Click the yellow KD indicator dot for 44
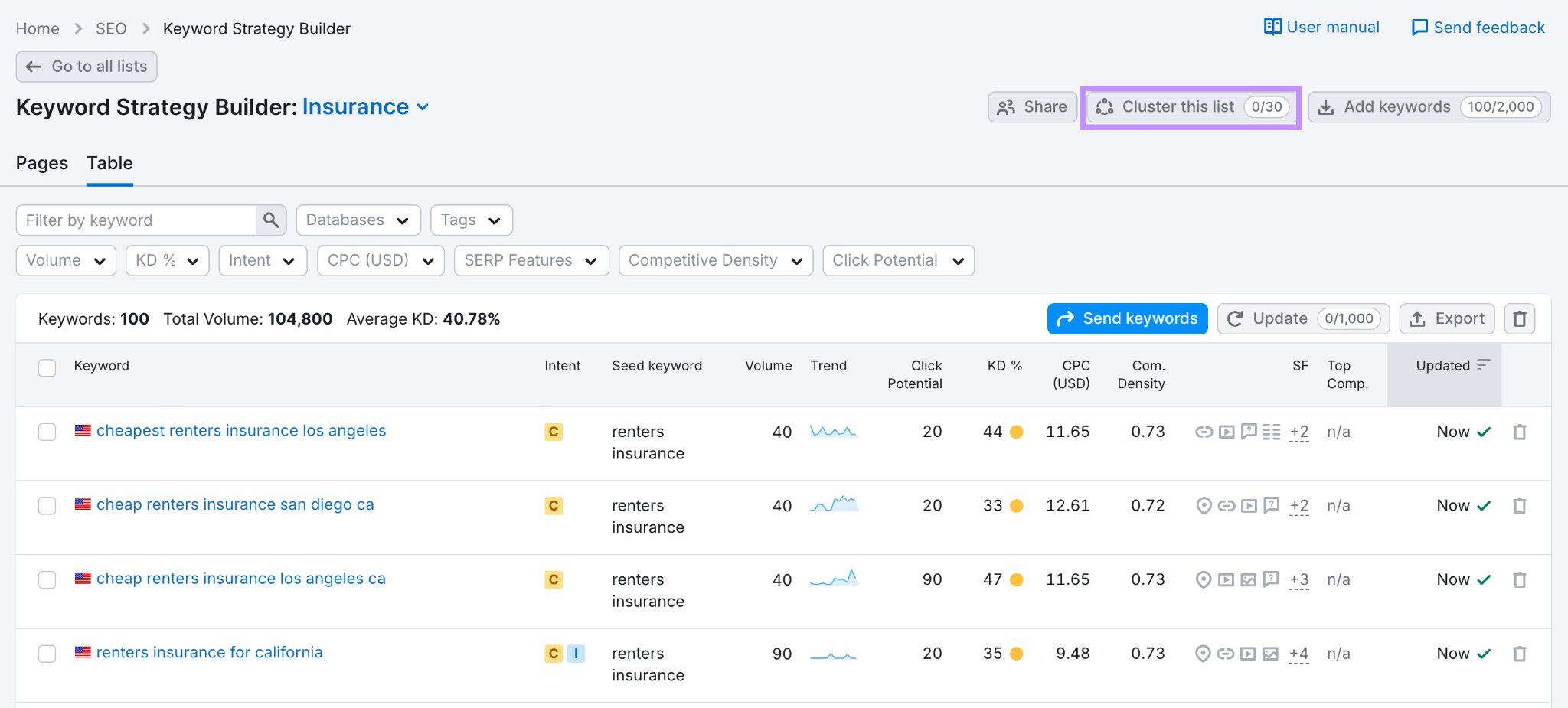Screen dimensions: 1568x708 1017,432
